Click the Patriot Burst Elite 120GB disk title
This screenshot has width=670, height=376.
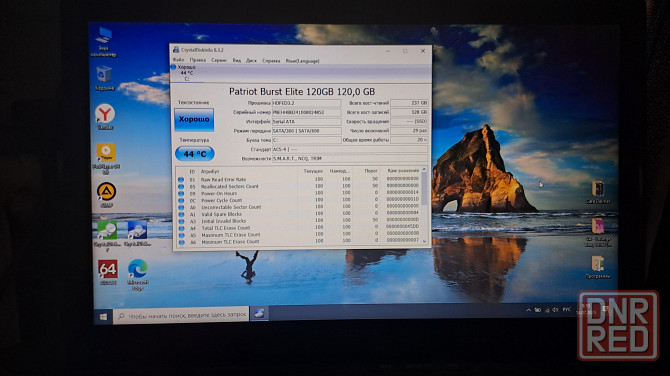[302, 91]
